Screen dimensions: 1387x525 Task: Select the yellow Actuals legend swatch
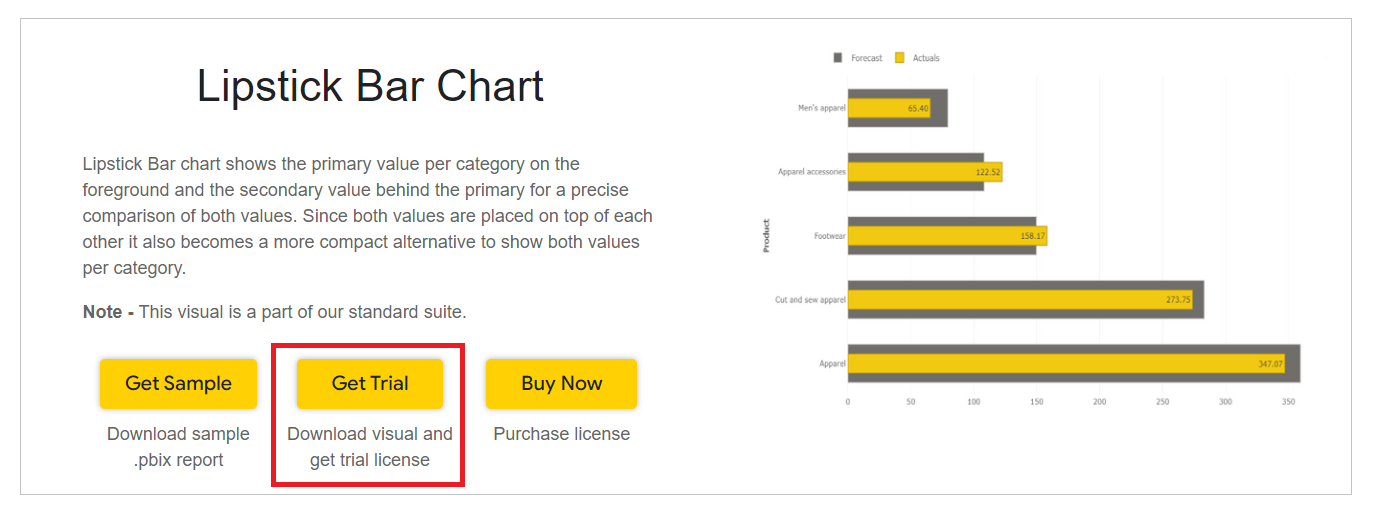[x=899, y=58]
